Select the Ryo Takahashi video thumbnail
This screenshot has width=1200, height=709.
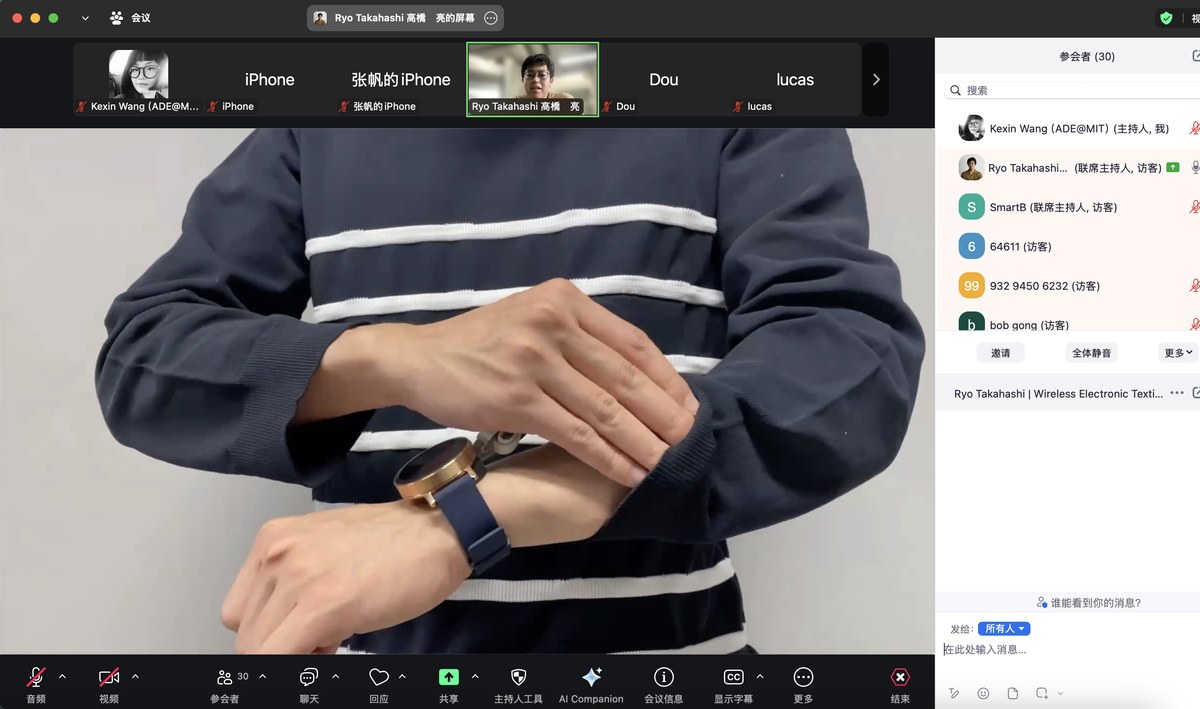tap(533, 80)
